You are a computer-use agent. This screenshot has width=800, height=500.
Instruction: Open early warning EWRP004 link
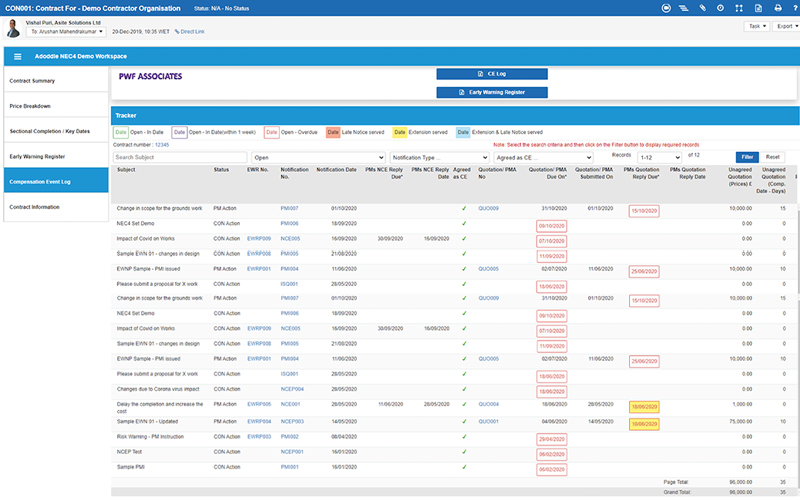(259, 421)
